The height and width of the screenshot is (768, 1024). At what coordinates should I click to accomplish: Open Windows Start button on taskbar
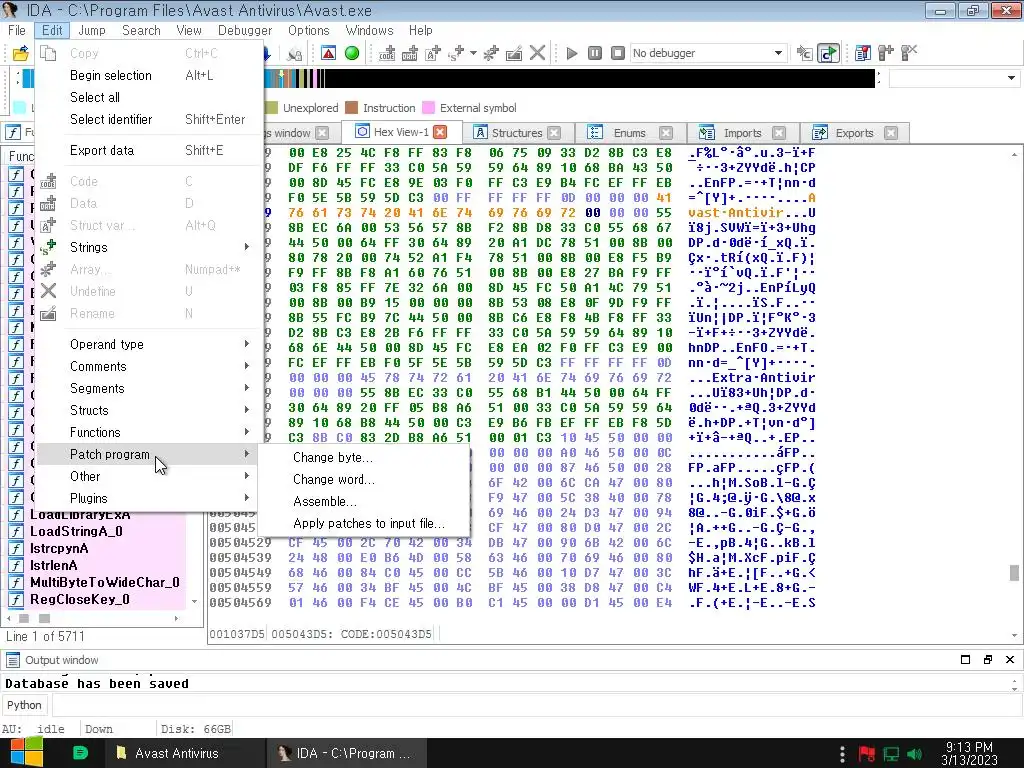point(26,753)
